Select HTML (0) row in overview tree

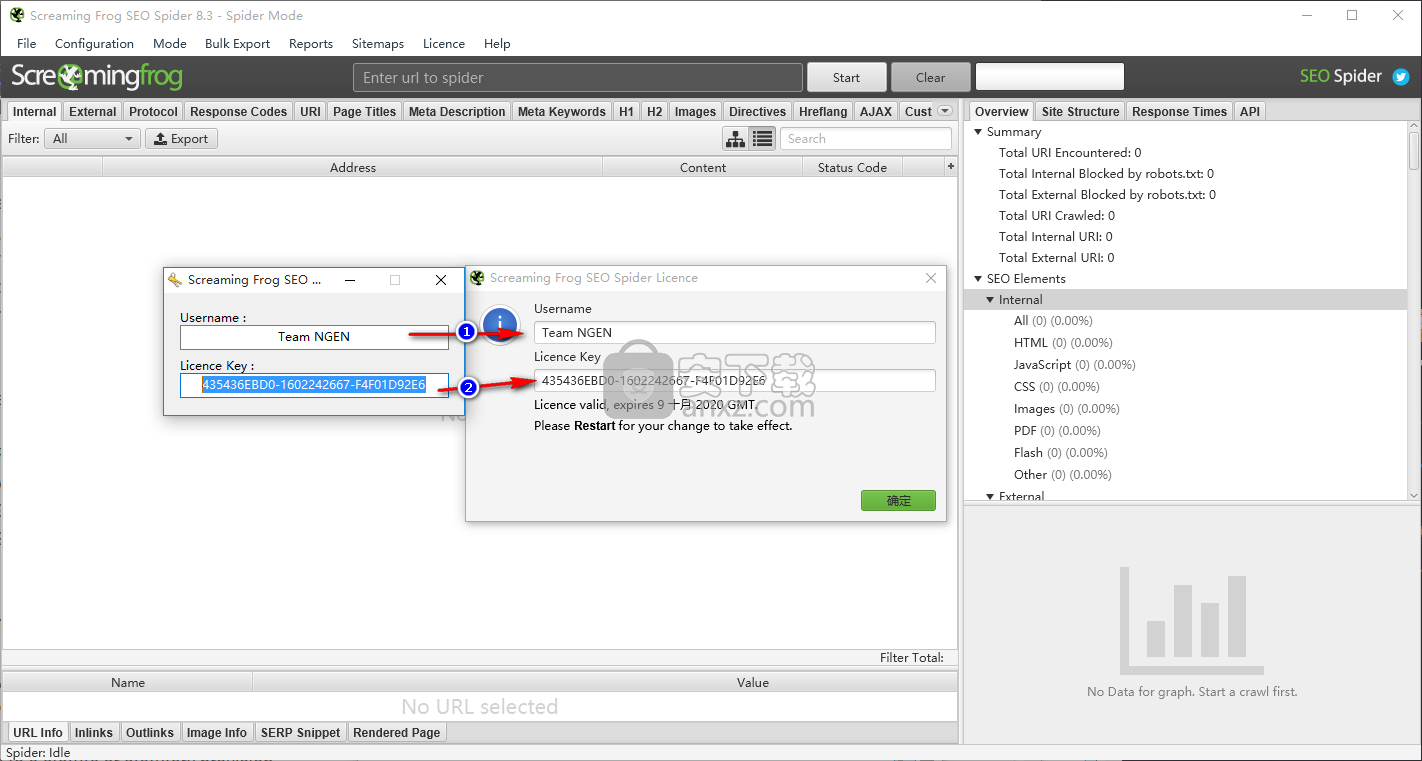point(1185,343)
